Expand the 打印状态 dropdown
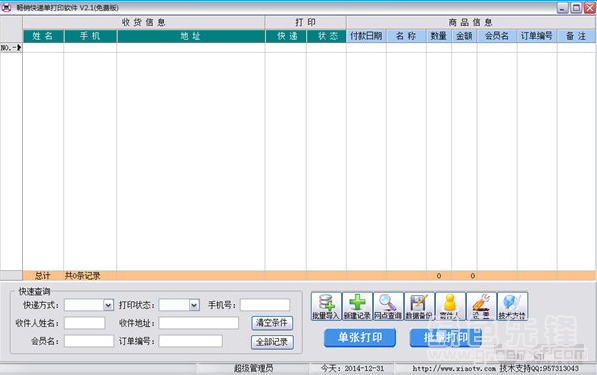 [194, 305]
